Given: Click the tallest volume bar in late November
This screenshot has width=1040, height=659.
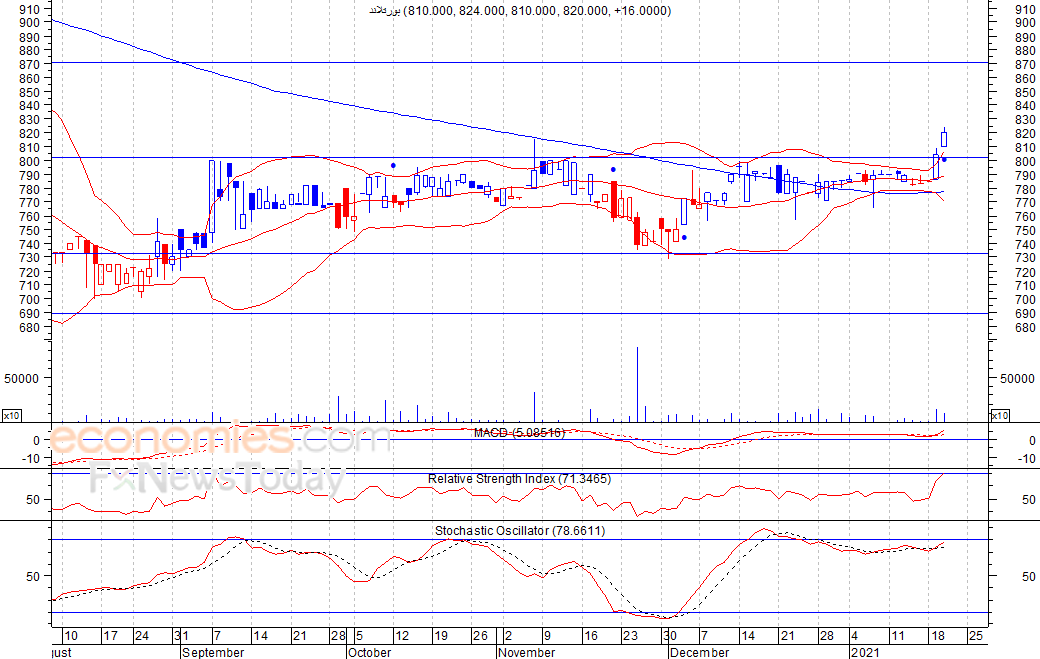Looking at the screenshot, I should point(637,385).
